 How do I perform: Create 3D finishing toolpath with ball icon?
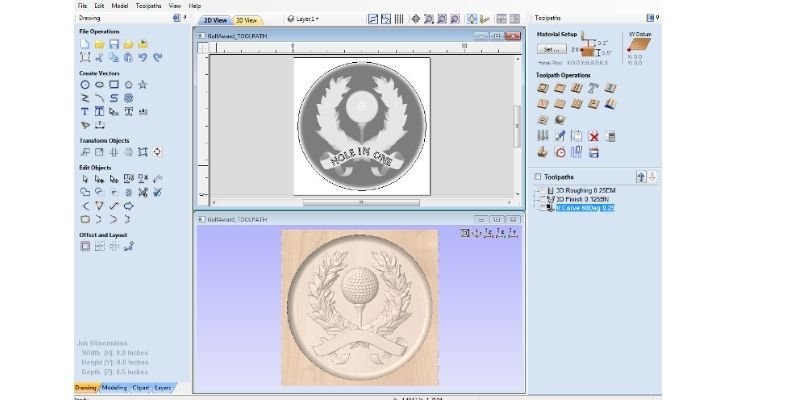560,120
